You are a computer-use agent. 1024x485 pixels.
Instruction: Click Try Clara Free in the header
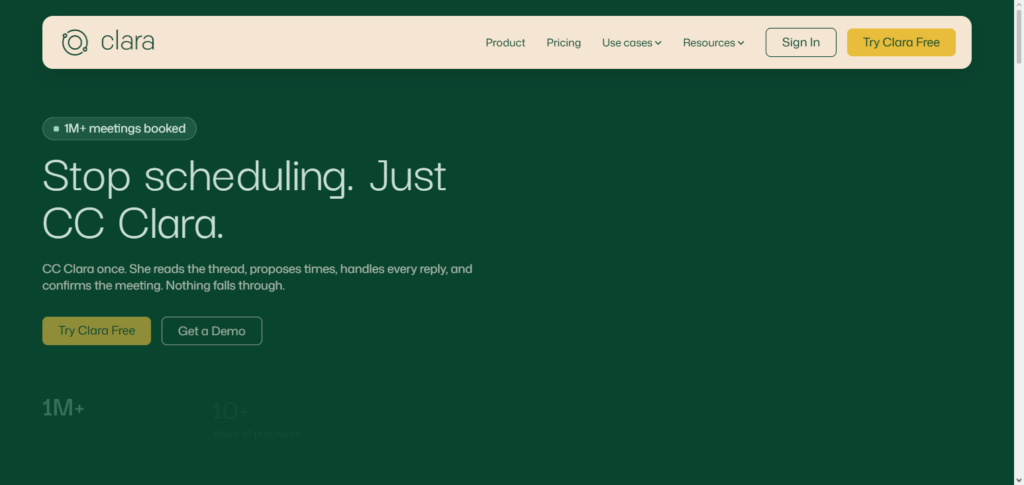pos(901,42)
